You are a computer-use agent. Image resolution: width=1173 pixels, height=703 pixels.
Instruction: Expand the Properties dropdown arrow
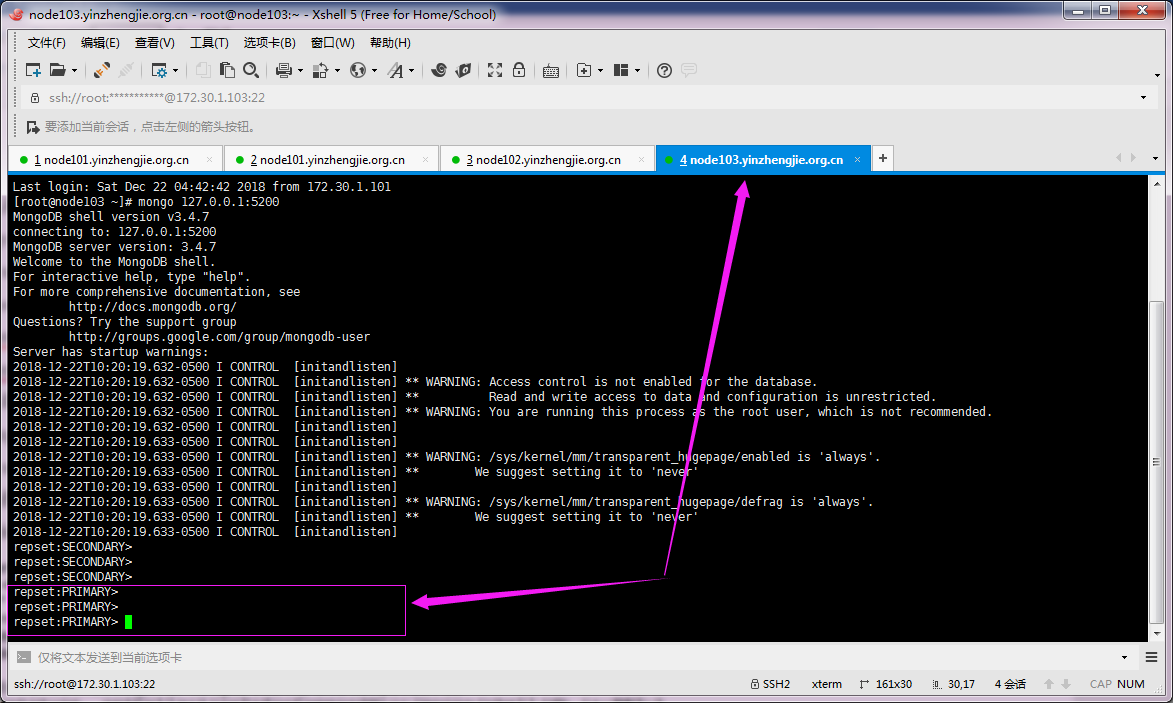point(176,70)
